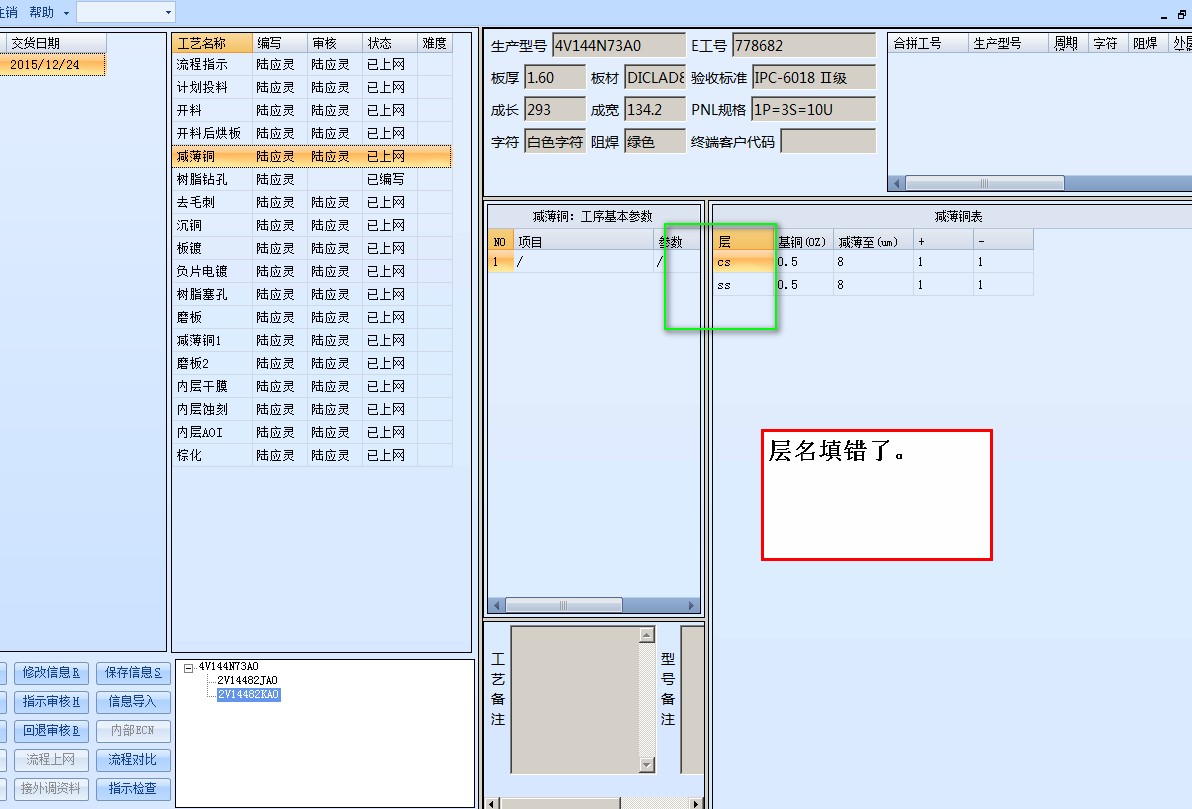Viewport: 1192px width, 809px height.
Task: Click the empty 终端客户代码 field
Action: (828, 141)
